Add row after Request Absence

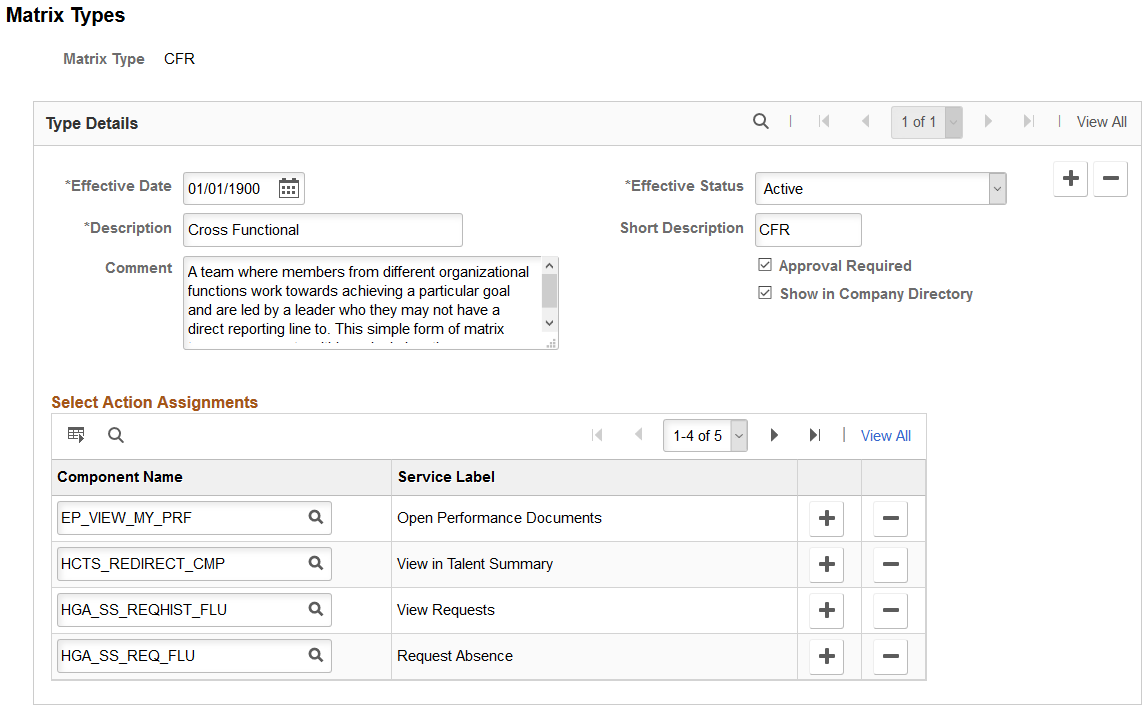click(827, 656)
